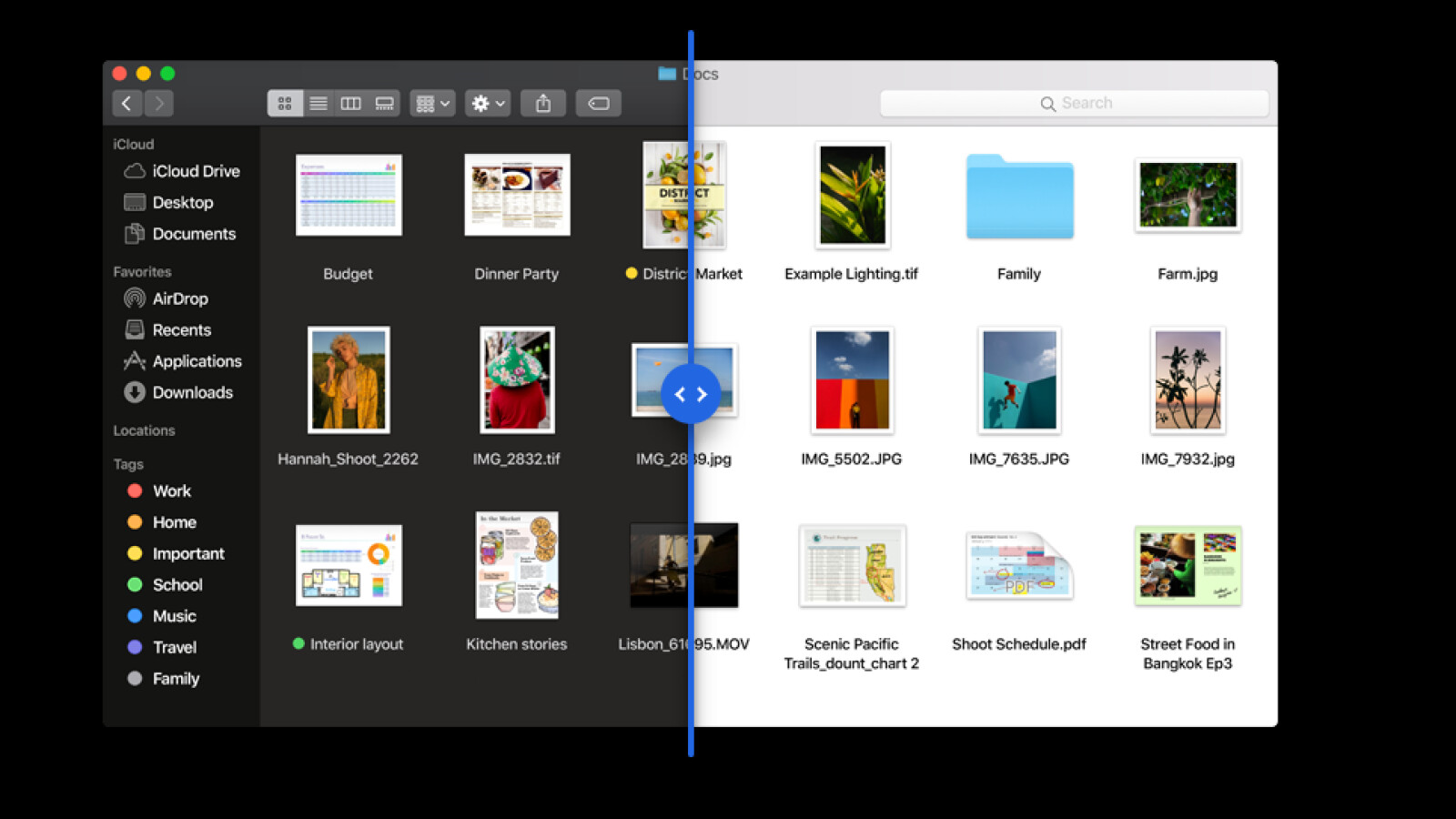The height and width of the screenshot is (819, 1456).
Task: Open Applications from the sidebar
Action: [x=197, y=361]
